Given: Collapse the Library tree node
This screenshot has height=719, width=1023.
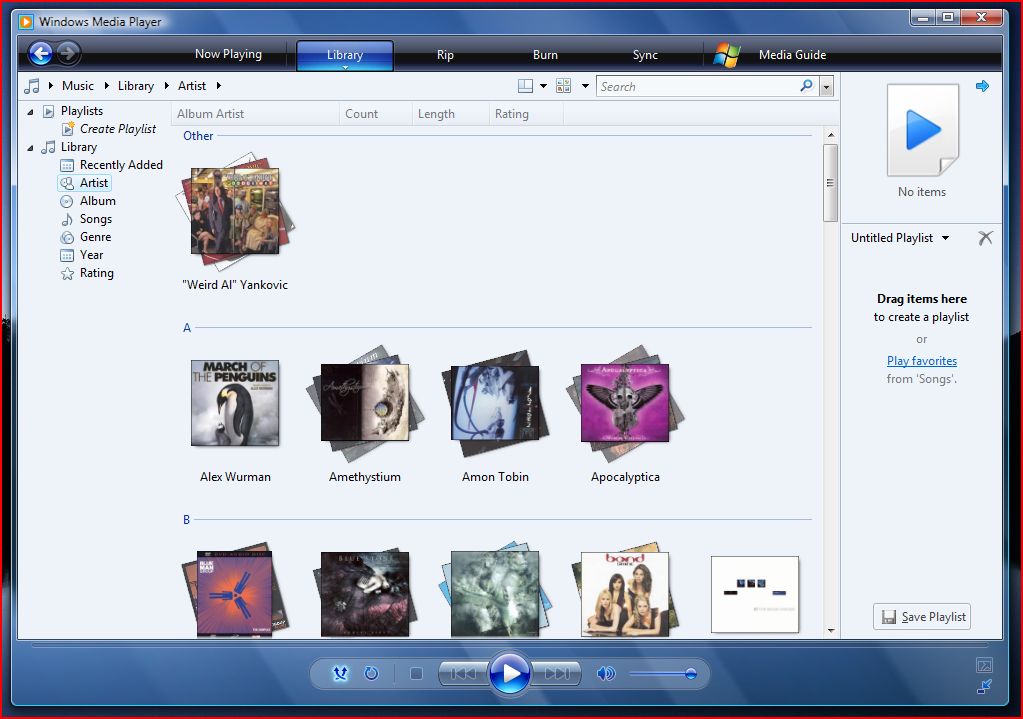Looking at the screenshot, I should click(30, 148).
